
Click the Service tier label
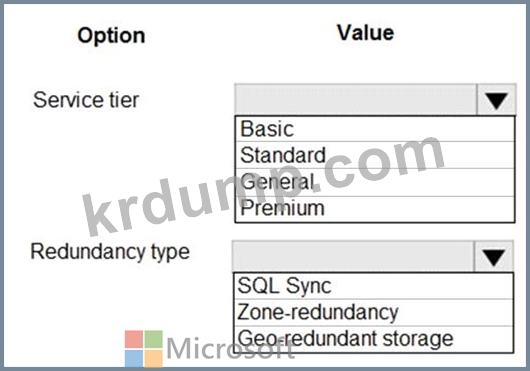click(86, 100)
